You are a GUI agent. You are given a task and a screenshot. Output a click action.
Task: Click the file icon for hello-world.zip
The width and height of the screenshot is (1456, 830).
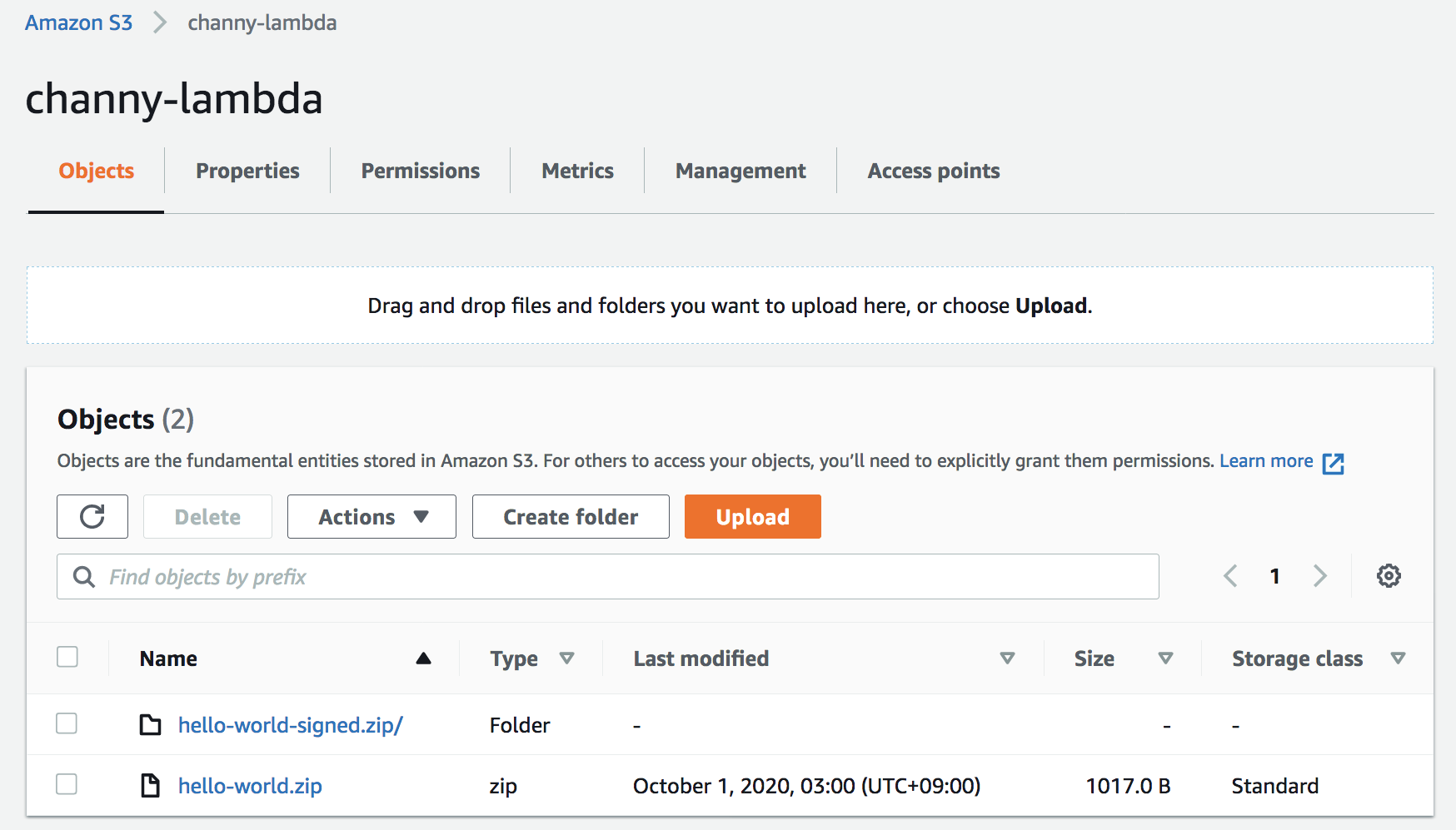pos(150,786)
